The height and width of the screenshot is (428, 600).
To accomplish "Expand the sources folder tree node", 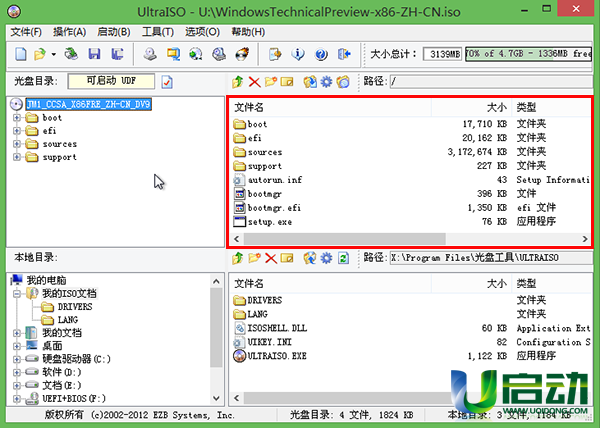I will click(17, 144).
